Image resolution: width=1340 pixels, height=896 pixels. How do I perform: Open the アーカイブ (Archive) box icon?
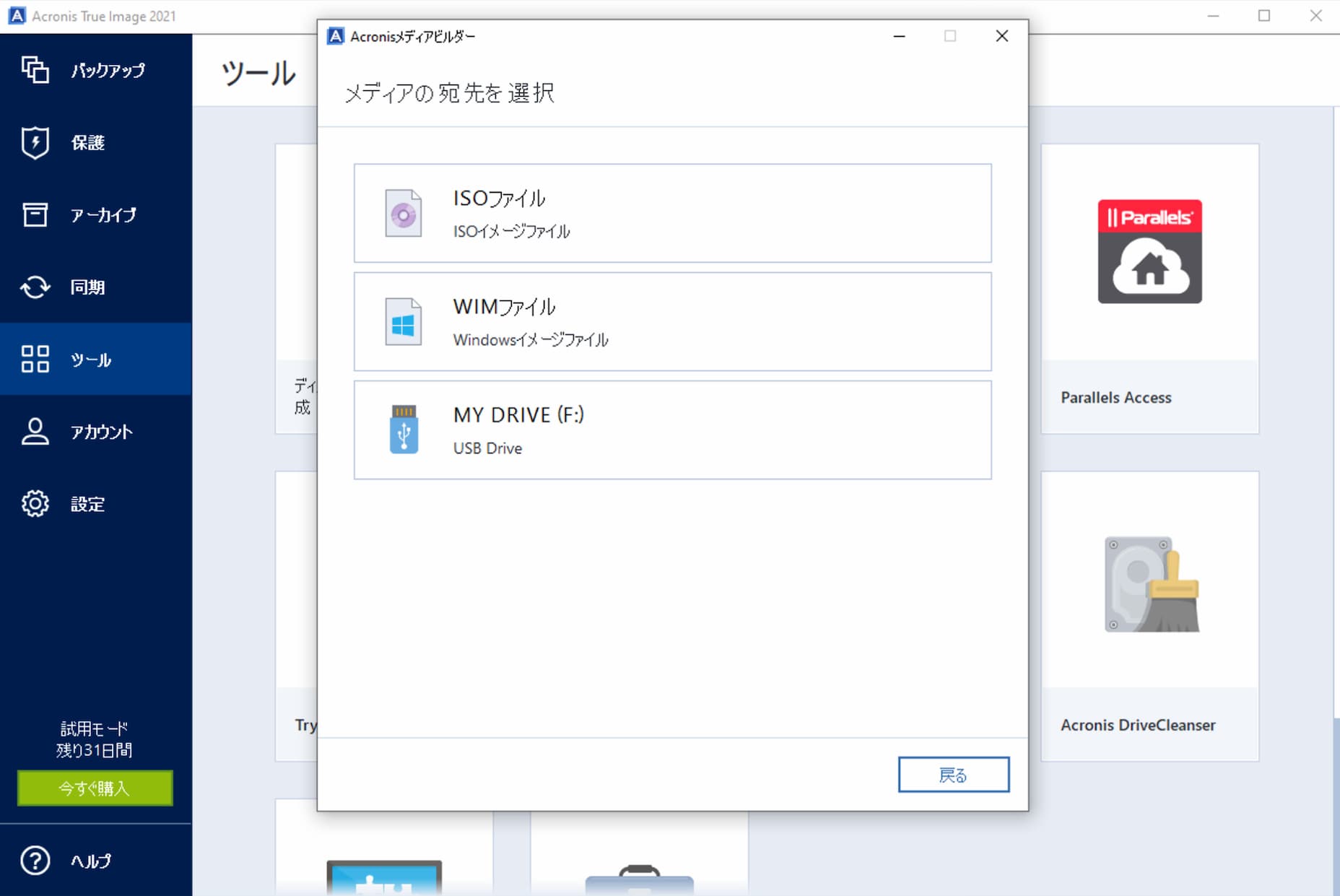(x=35, y=214)
